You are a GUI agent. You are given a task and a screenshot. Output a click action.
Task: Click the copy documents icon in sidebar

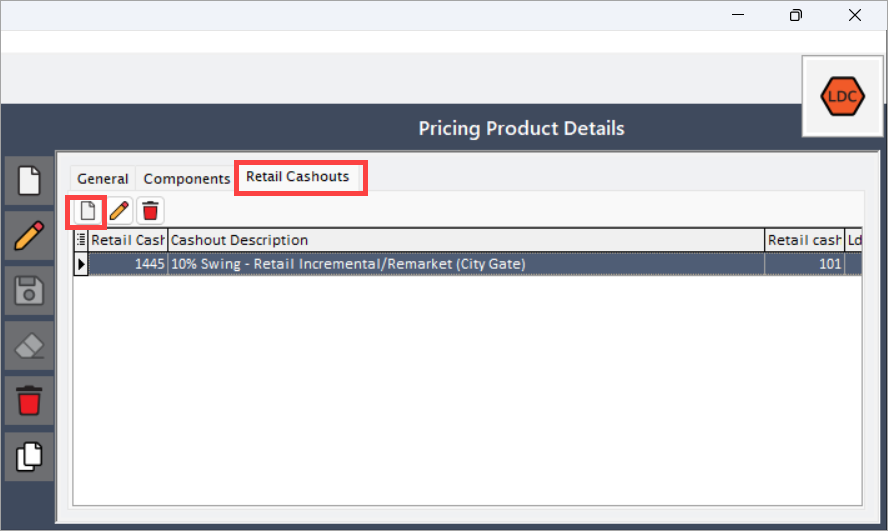point(29,456)
